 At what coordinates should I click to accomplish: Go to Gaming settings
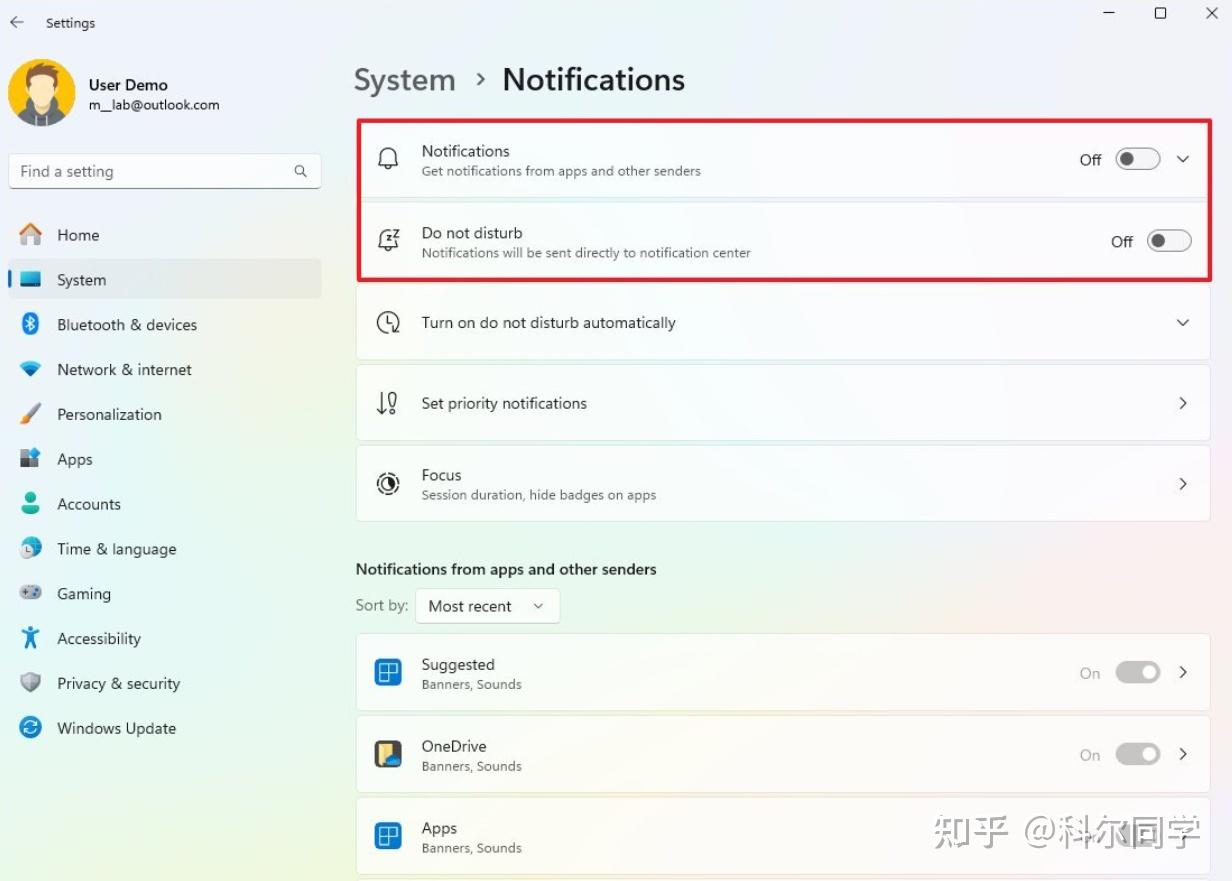[x=84, y=593]
